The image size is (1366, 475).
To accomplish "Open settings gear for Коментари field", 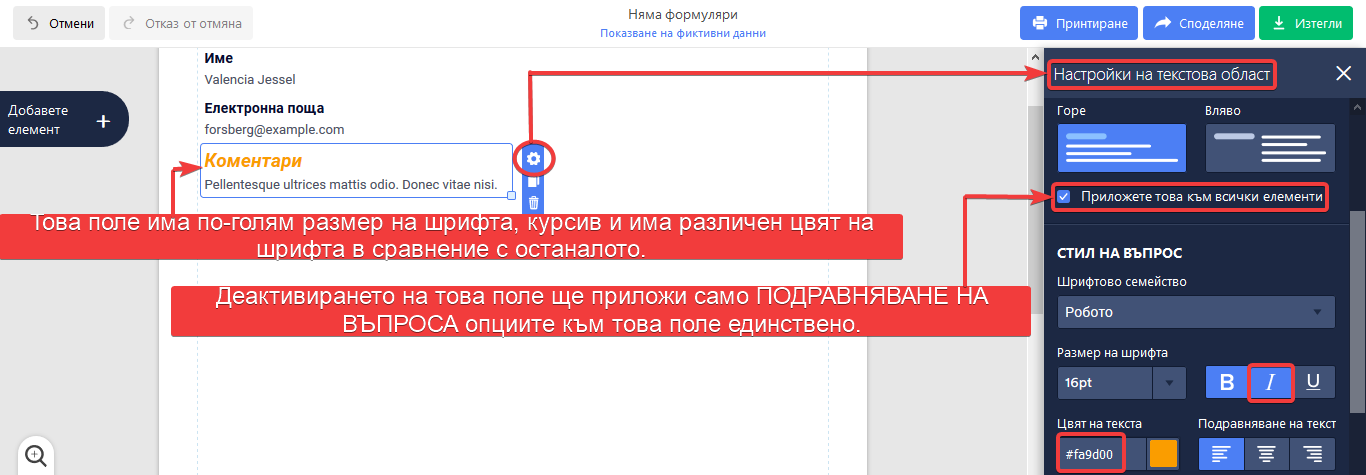I will 534,158.
